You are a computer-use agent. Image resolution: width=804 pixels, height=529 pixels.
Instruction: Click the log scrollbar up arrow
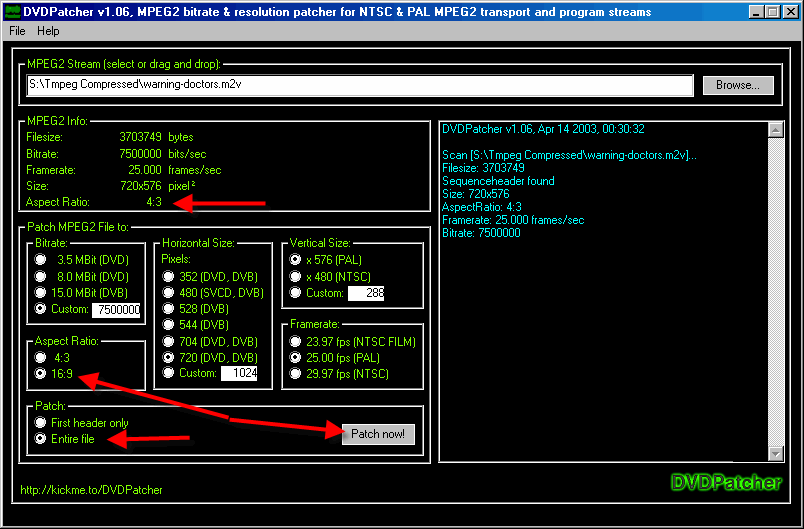click(776, 130)
